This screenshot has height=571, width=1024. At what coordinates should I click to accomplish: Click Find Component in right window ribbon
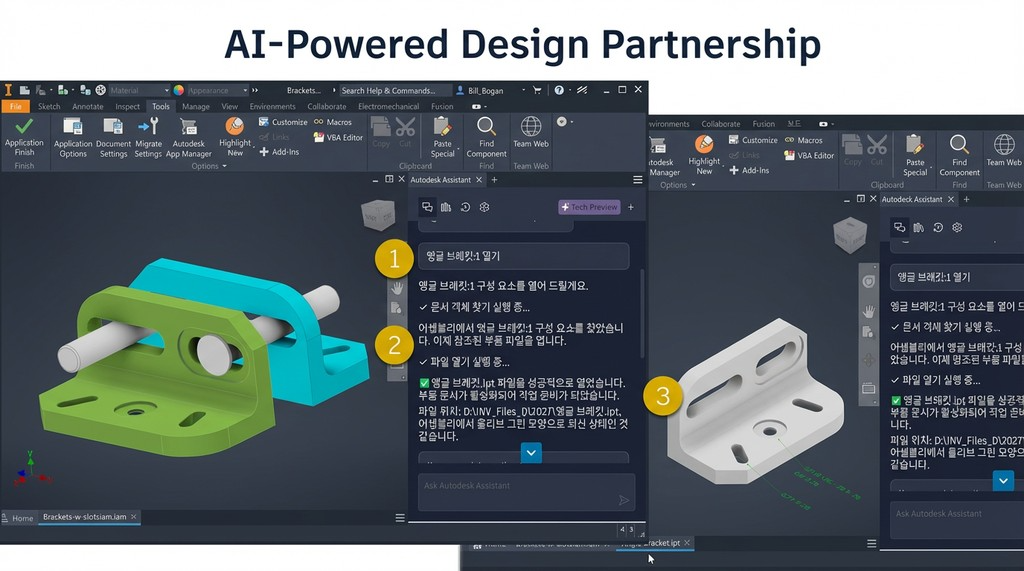coord(959,155)
